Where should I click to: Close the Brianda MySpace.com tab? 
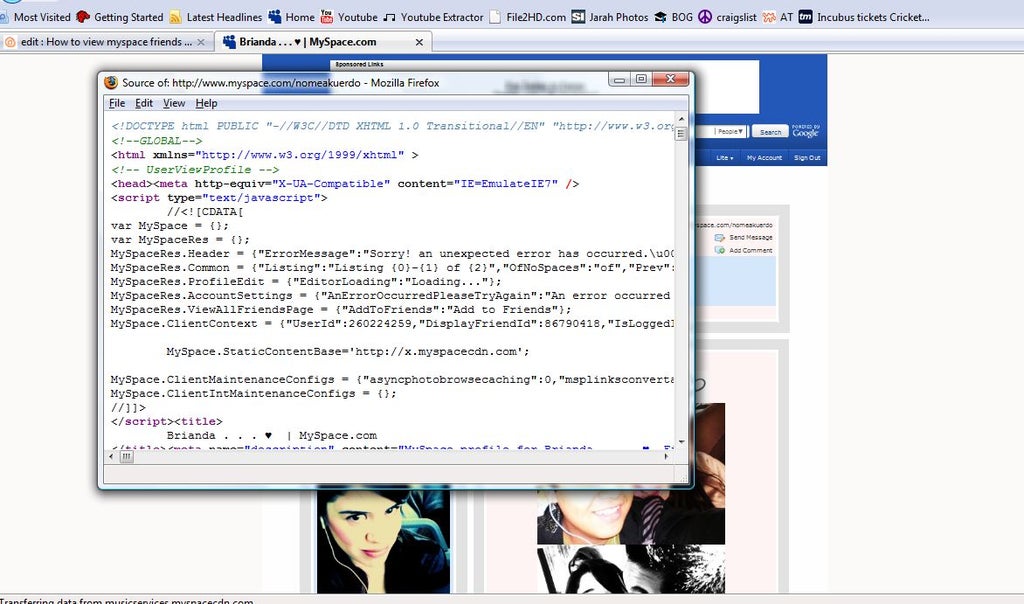pos(419,42)
